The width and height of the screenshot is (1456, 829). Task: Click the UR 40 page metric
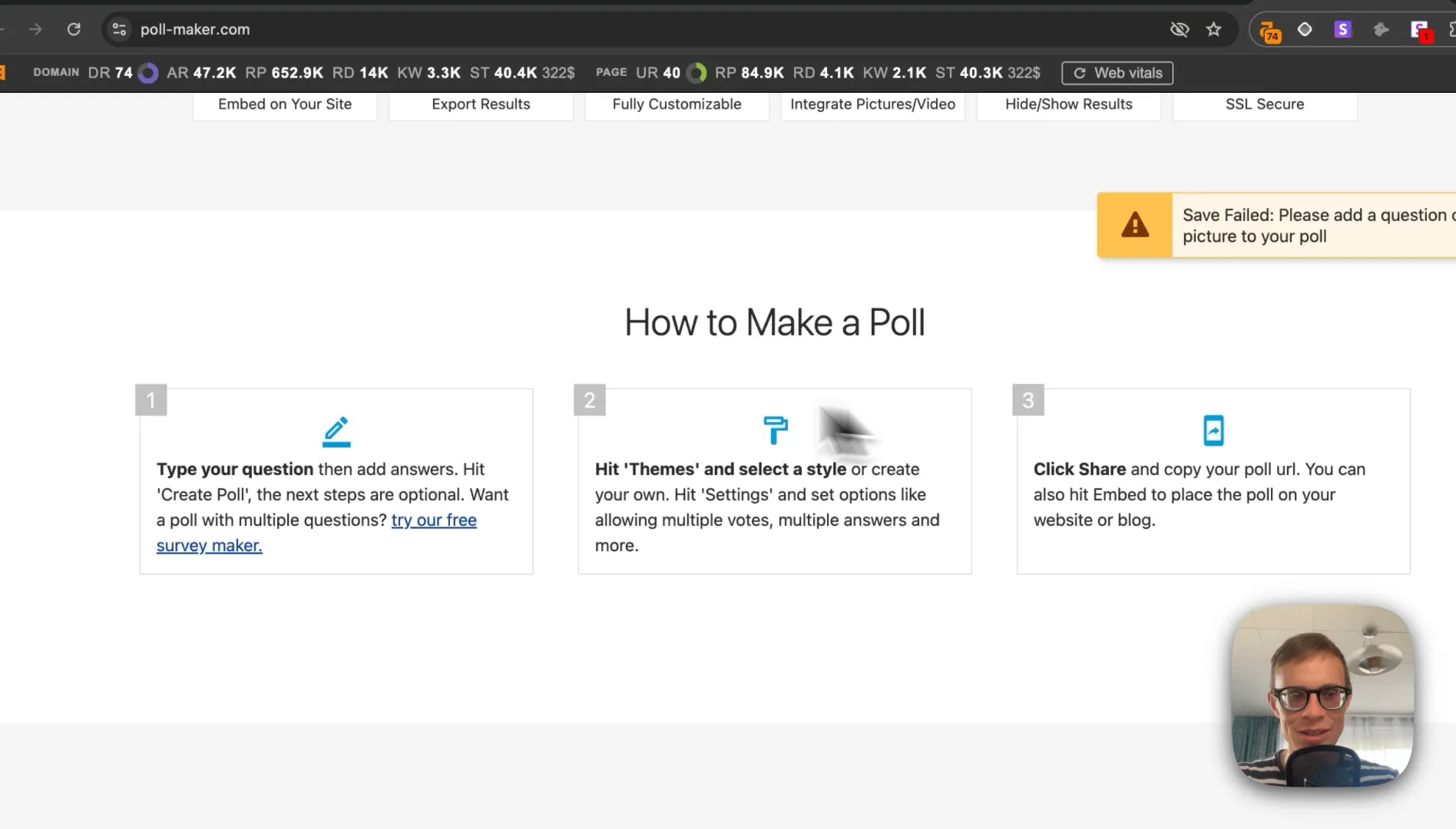[658, 73]
